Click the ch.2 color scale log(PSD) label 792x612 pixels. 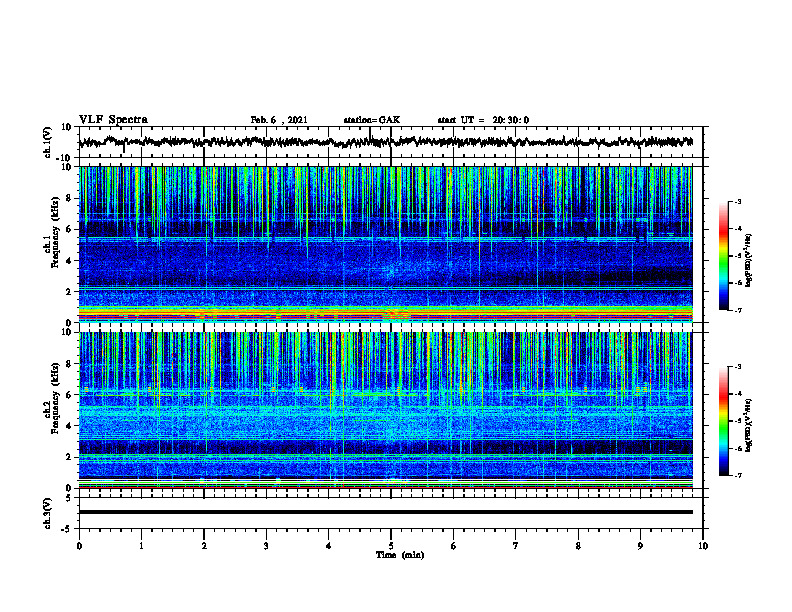pyautogui.click(x=749, y=425)
